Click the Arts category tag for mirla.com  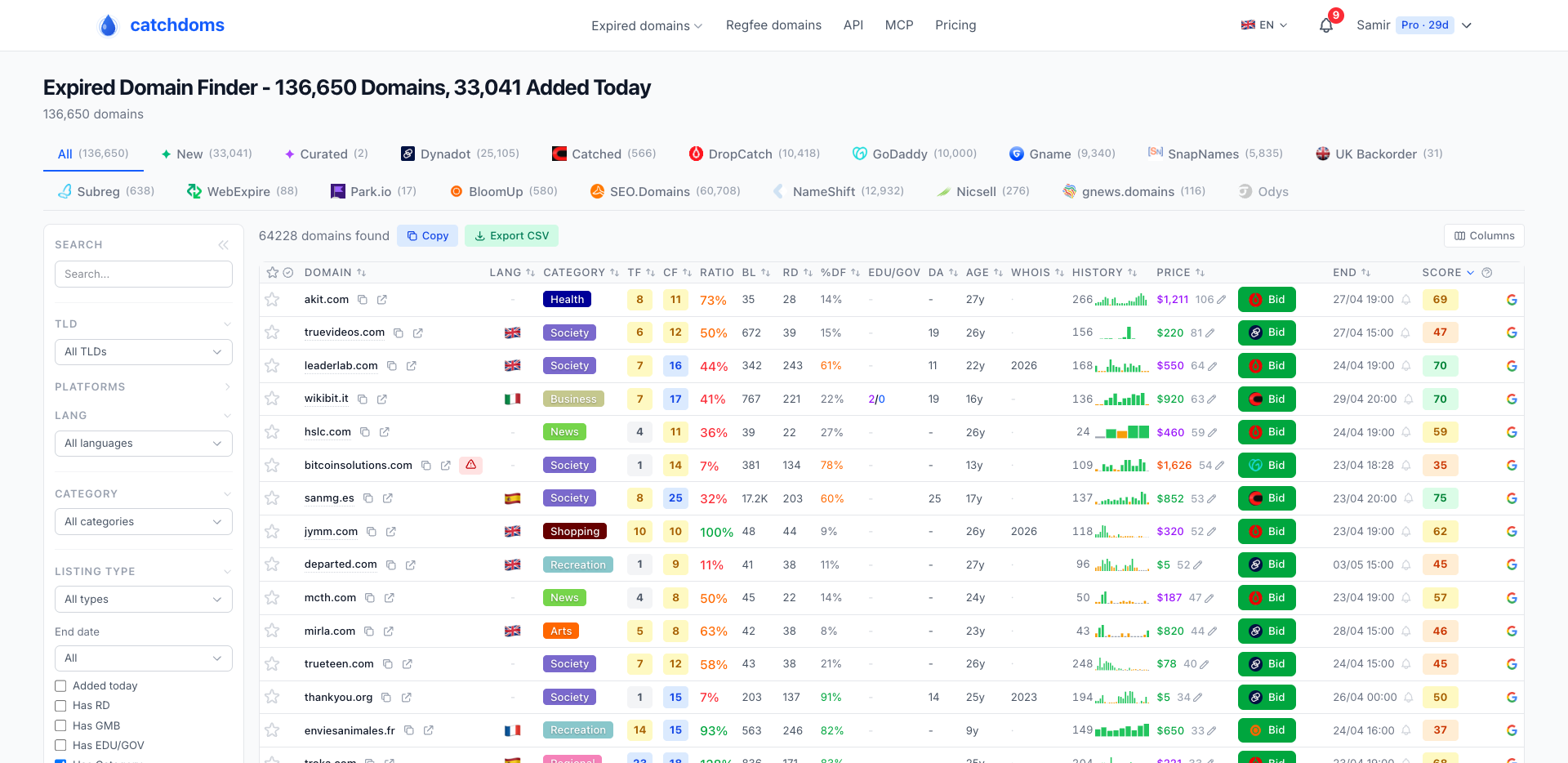click(561, 631)
